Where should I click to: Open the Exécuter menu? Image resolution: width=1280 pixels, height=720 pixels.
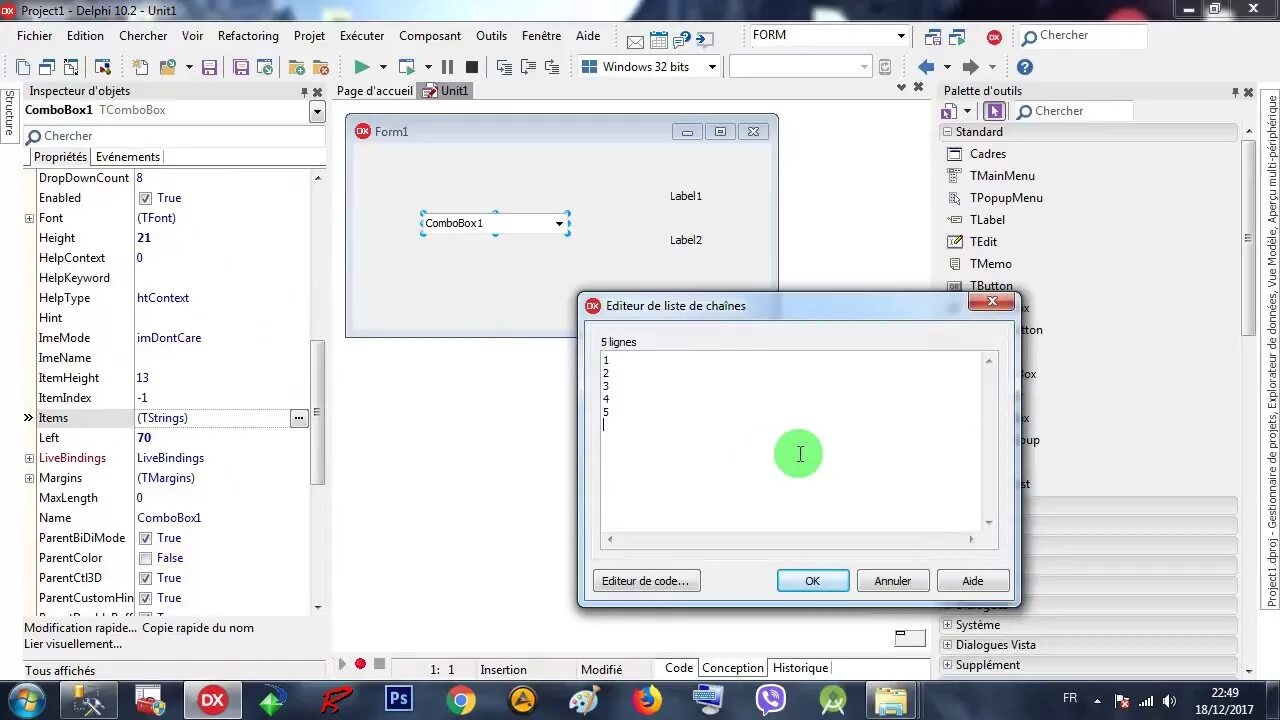362,36
